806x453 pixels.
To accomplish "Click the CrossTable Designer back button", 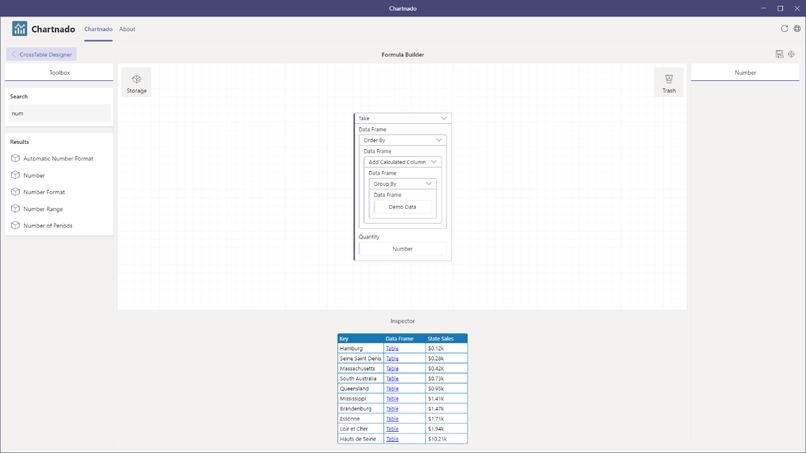I will coord(42,55).
